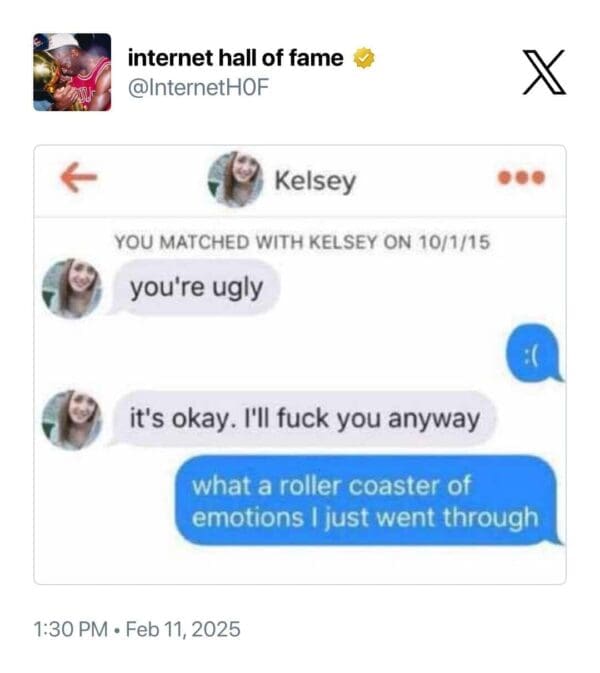Open the @InternetHOF handle link
This screenshot has width=600, height=673.
point(198,88)
